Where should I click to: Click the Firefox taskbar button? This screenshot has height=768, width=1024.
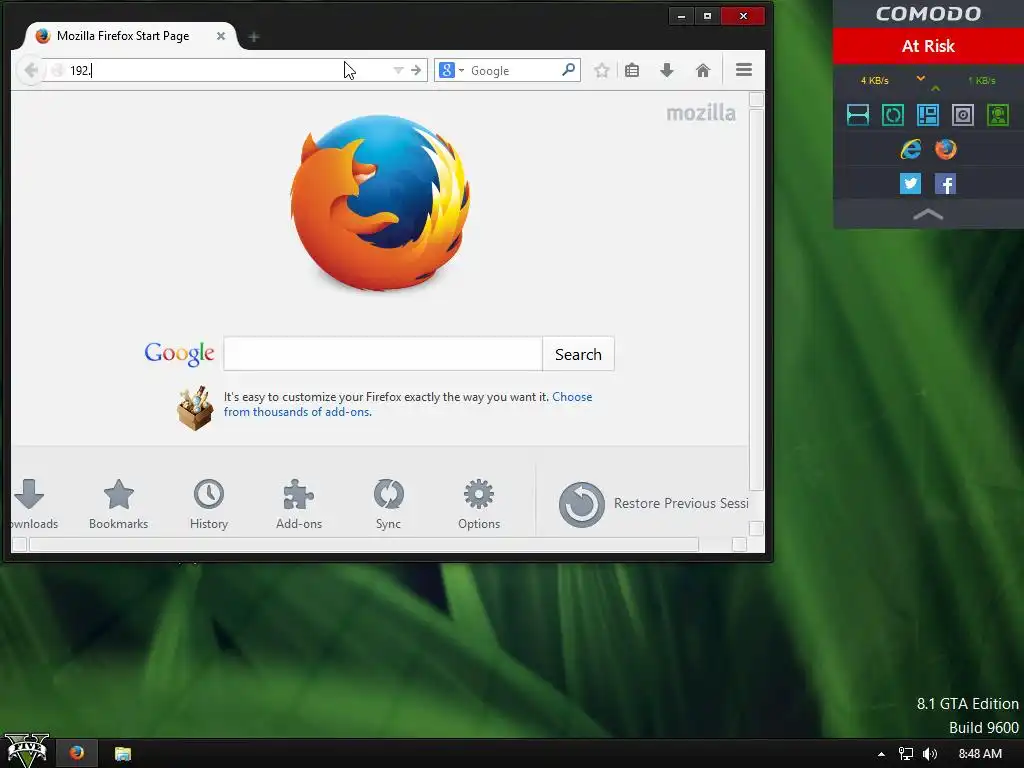coord(76,753)
